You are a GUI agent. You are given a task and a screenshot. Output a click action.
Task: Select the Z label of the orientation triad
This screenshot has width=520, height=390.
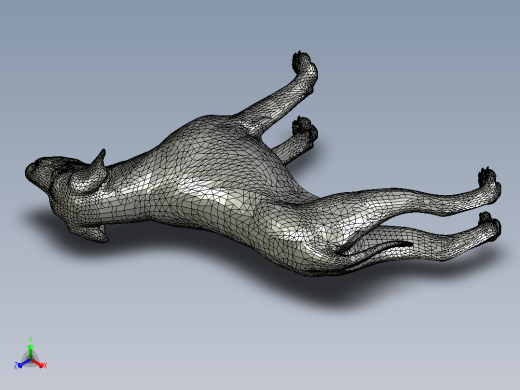[x=16, y=366]
